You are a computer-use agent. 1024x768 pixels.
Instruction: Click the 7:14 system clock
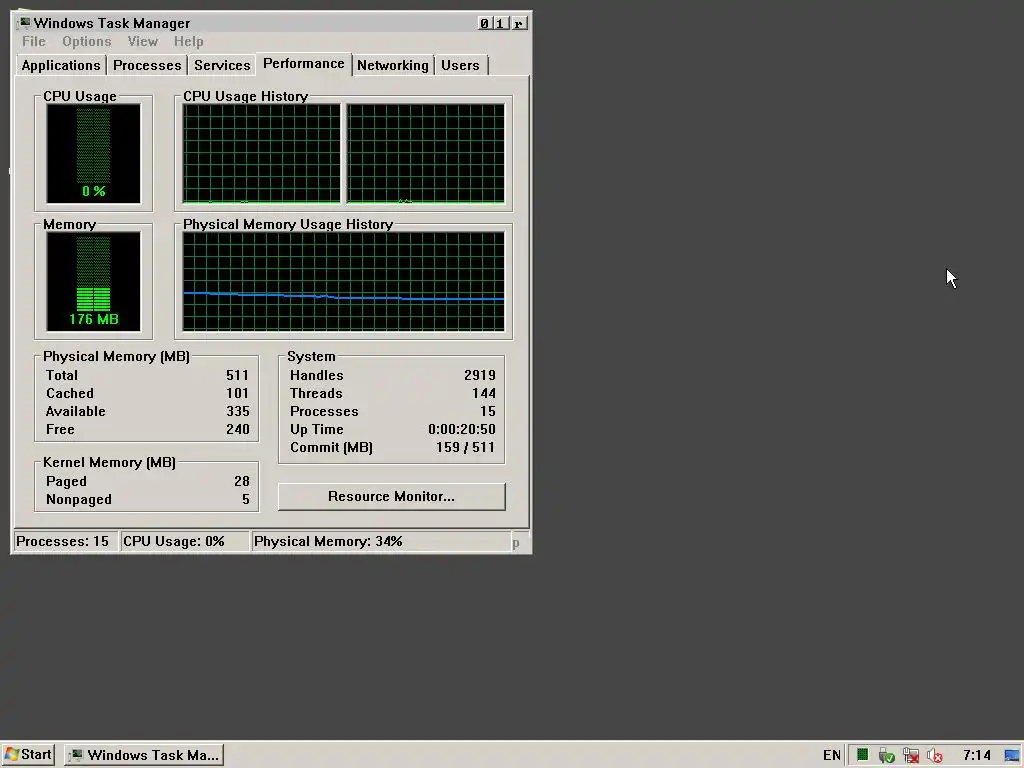(976, 756)
